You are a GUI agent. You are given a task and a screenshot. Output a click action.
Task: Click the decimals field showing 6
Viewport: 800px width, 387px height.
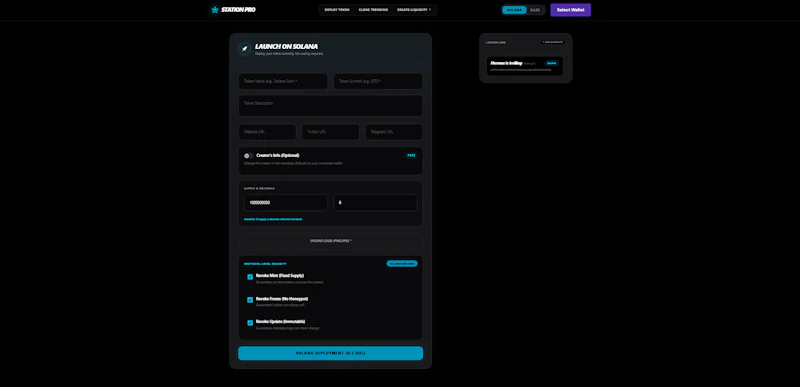point(376,202)
